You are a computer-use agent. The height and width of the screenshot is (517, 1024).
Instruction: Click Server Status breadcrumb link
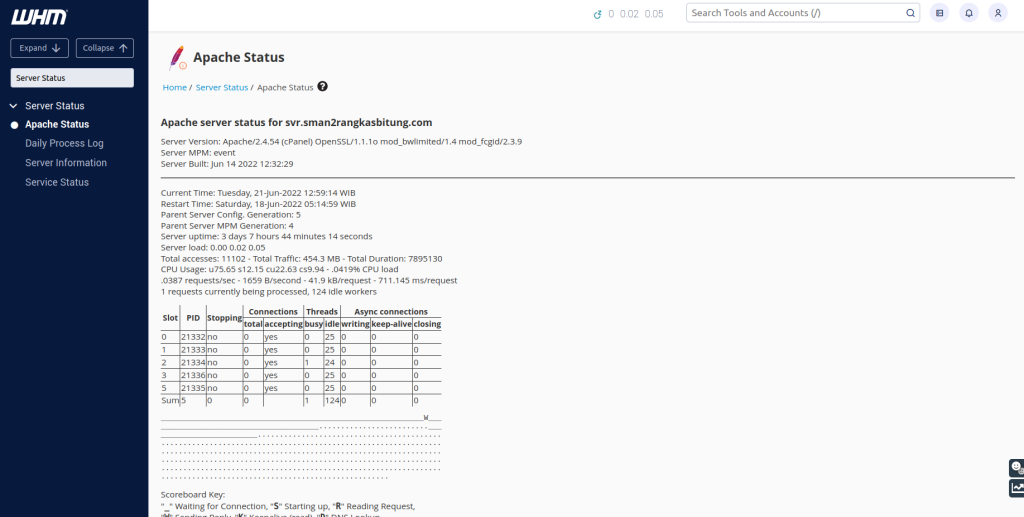[x=221, y=88]
